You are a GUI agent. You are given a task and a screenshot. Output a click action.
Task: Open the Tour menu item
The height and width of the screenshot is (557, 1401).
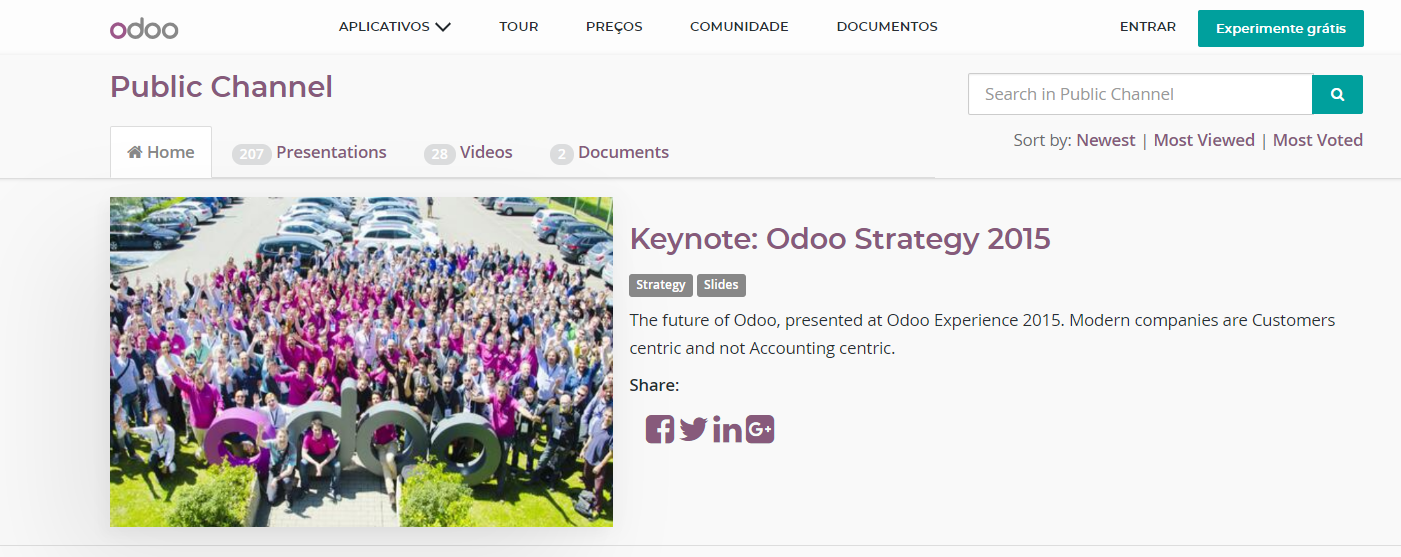pos(519,27)
